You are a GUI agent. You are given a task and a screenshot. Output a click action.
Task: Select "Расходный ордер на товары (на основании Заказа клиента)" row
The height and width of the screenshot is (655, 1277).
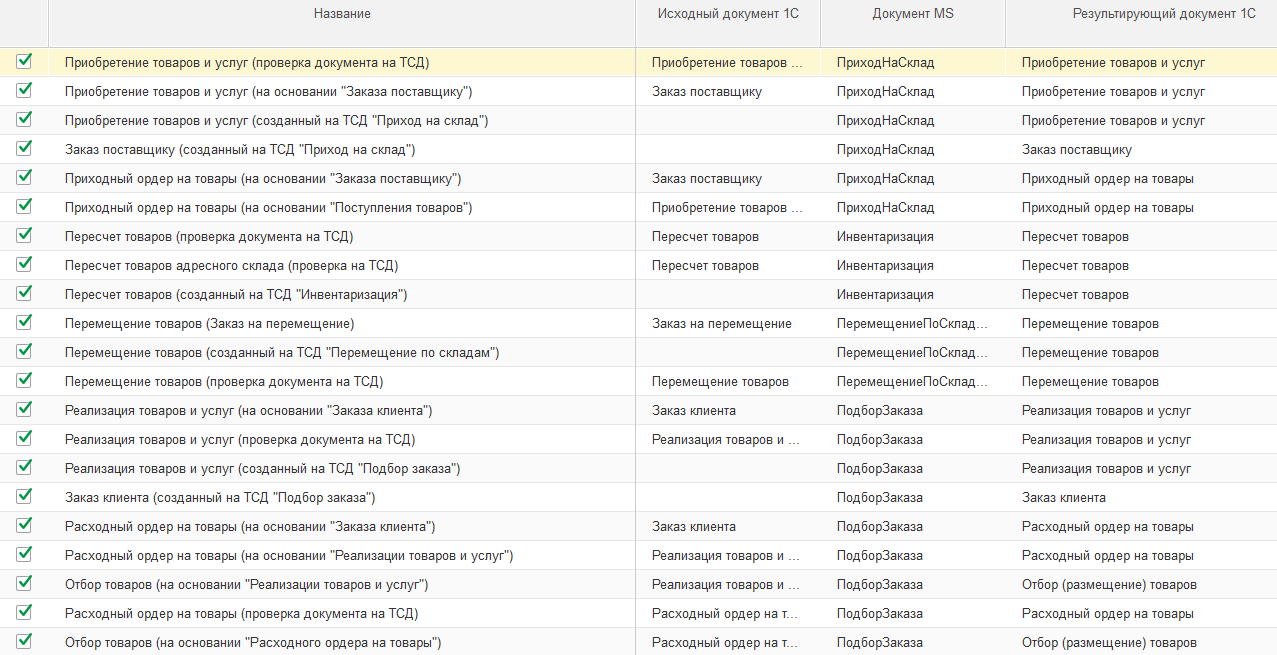(x=249, y=527)
